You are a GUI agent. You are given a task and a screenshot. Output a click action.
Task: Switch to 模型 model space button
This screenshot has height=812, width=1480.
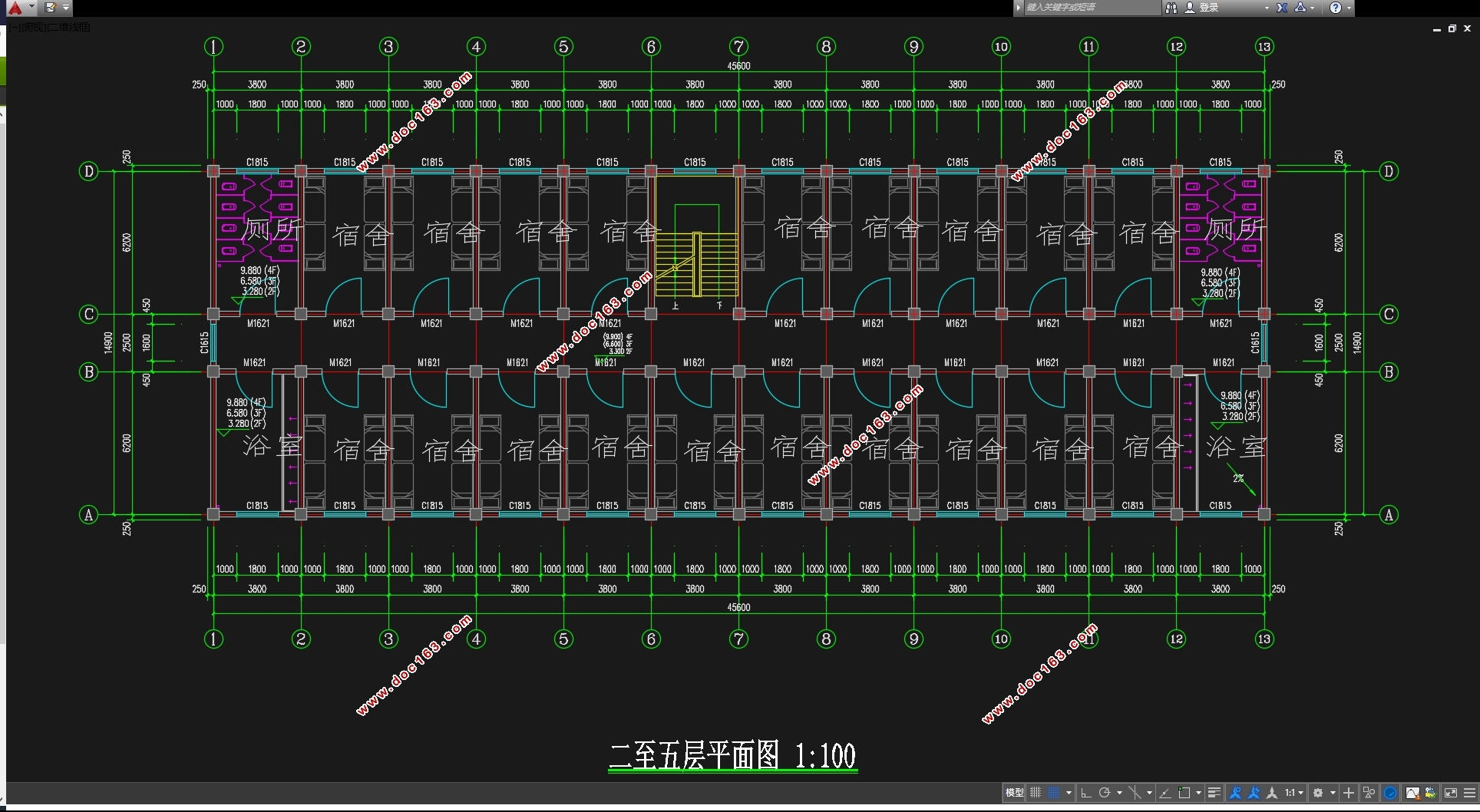pos(1015,793)
